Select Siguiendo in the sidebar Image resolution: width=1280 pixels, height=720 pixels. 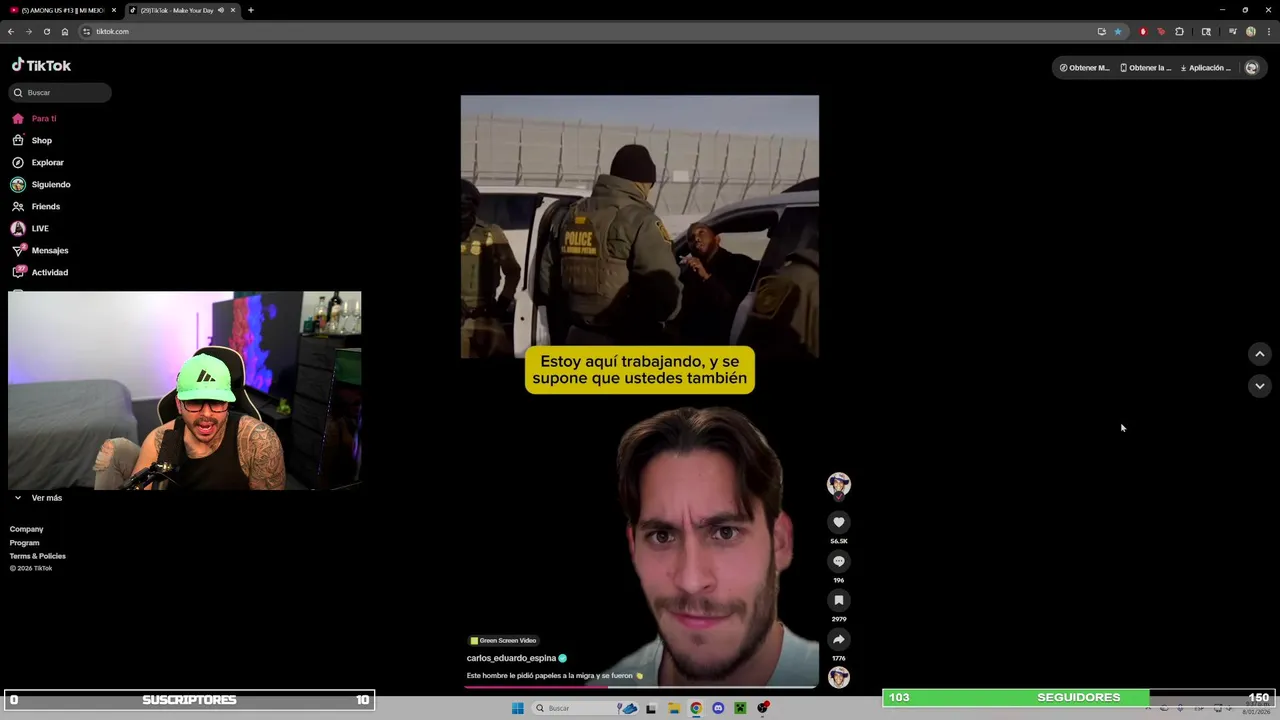pyautogui.click(x=51, y=184)
